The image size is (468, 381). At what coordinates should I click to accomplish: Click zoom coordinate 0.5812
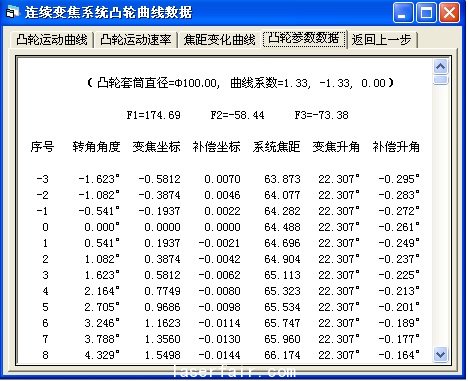click(x=162, y=275)
